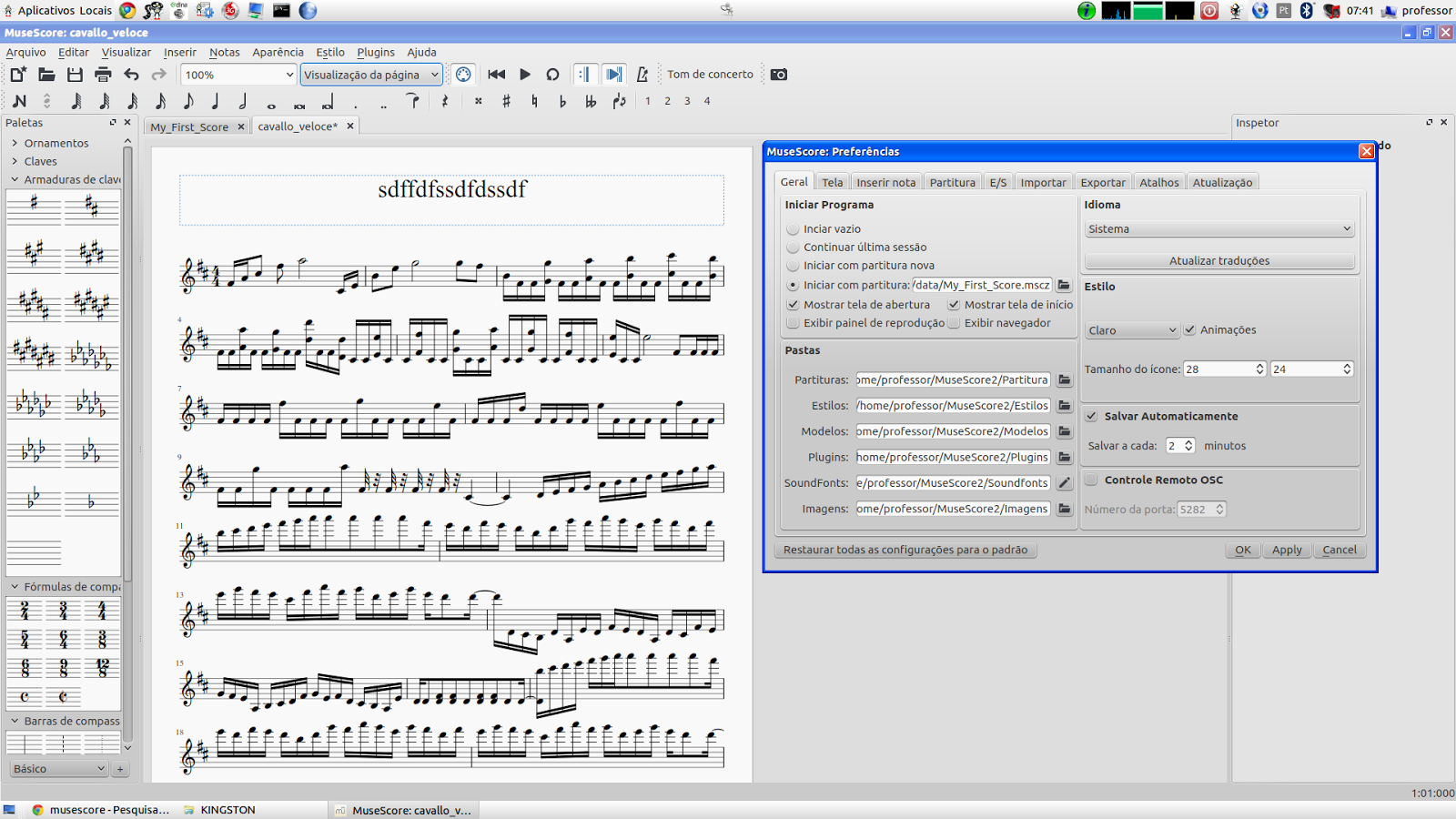Open the Estilo 'Claro' dropdown
This screenshot has width=1456, height=819.
1131,329
